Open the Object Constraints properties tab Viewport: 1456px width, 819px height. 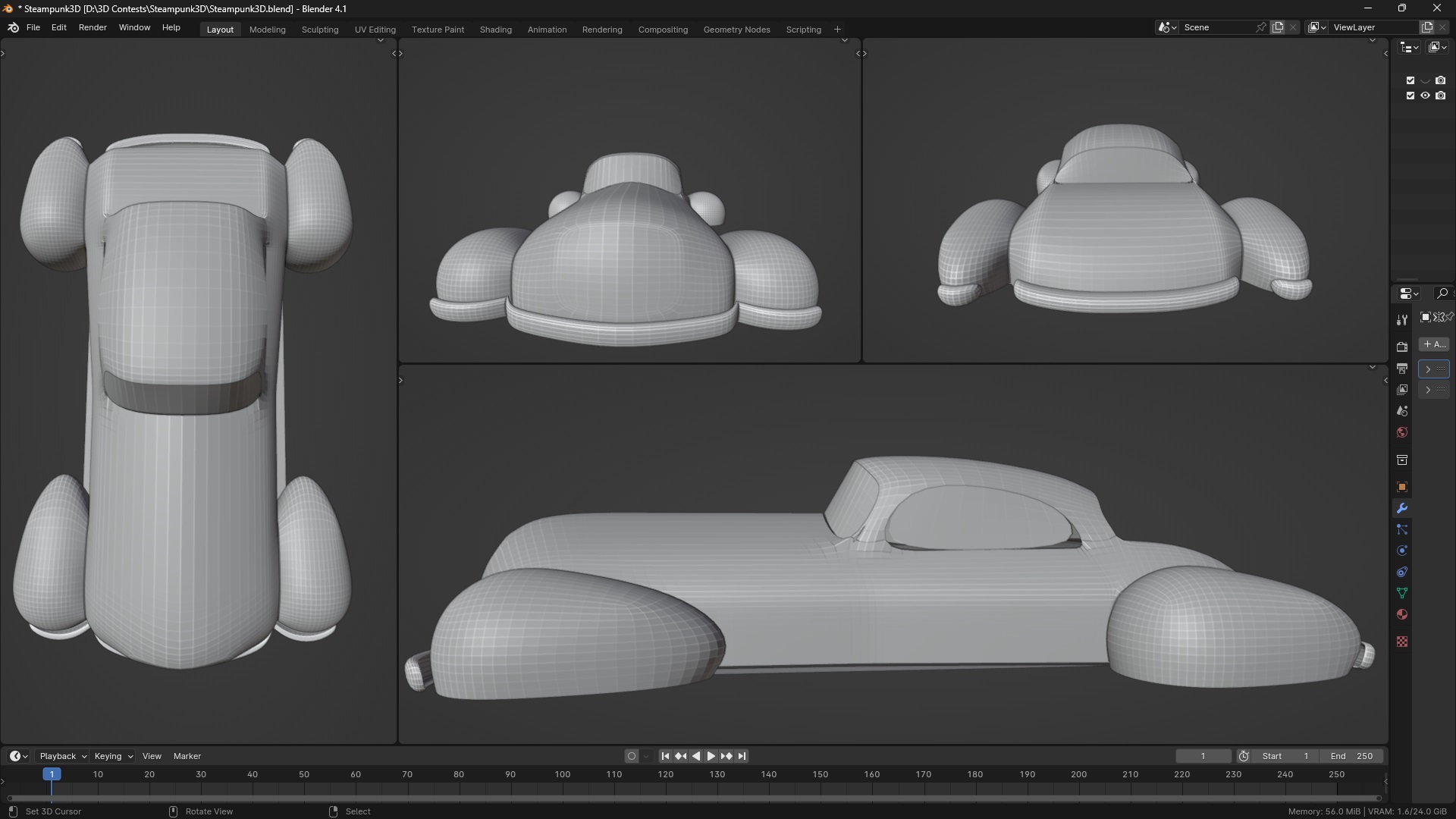[1401, 572]
